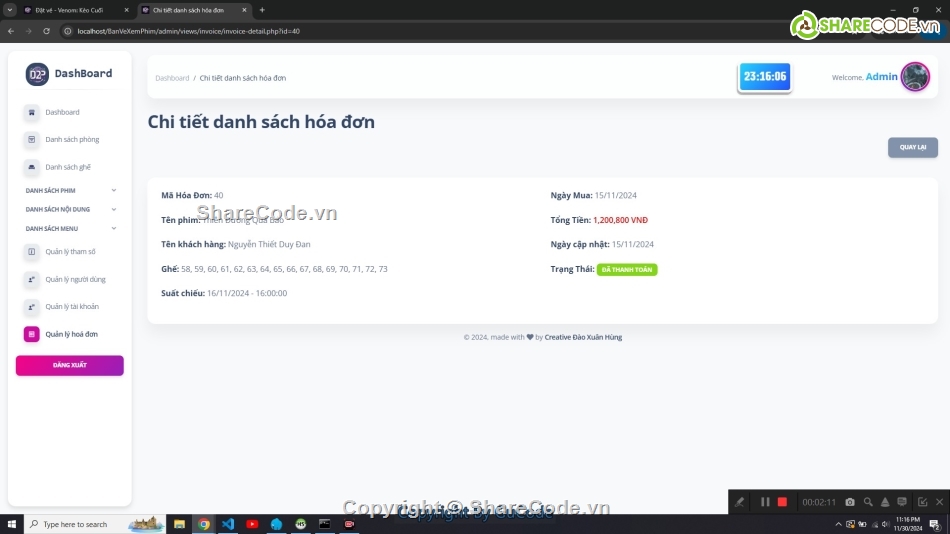This screenshot has width=950, height=534.
Task: Click the Admin avatar picture
Action: [x=915, y=77]
